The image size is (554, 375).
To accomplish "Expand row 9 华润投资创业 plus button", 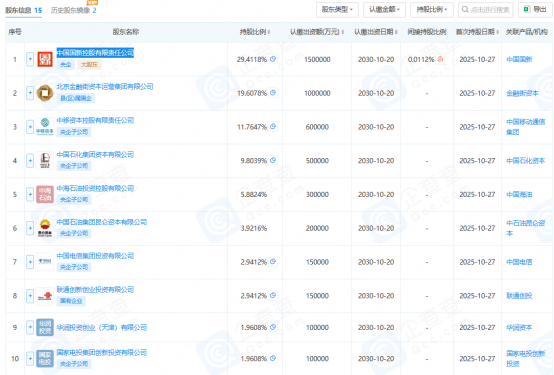I will click(30, 327).
